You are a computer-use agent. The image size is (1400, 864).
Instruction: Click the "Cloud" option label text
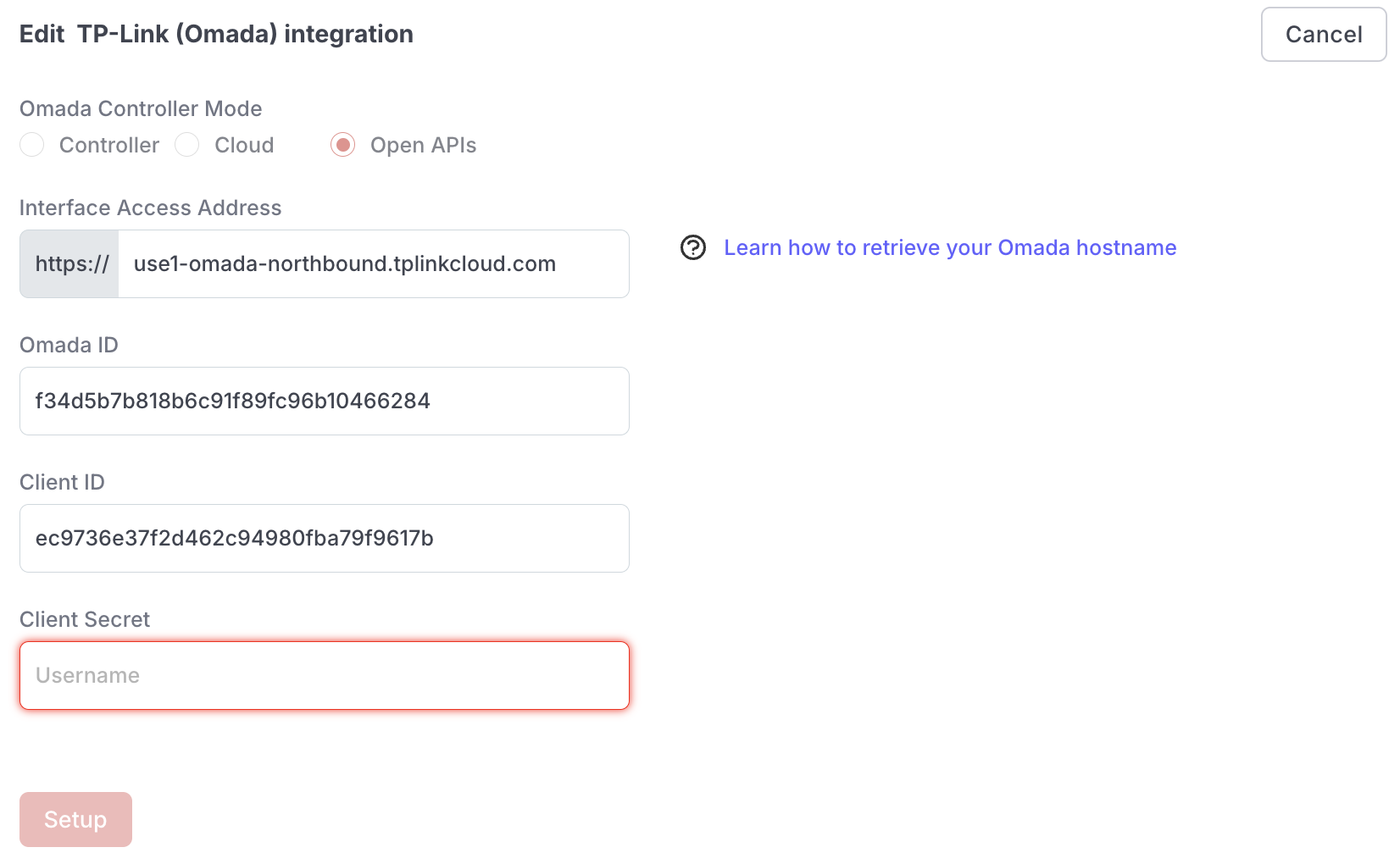[x=244, y=145]
